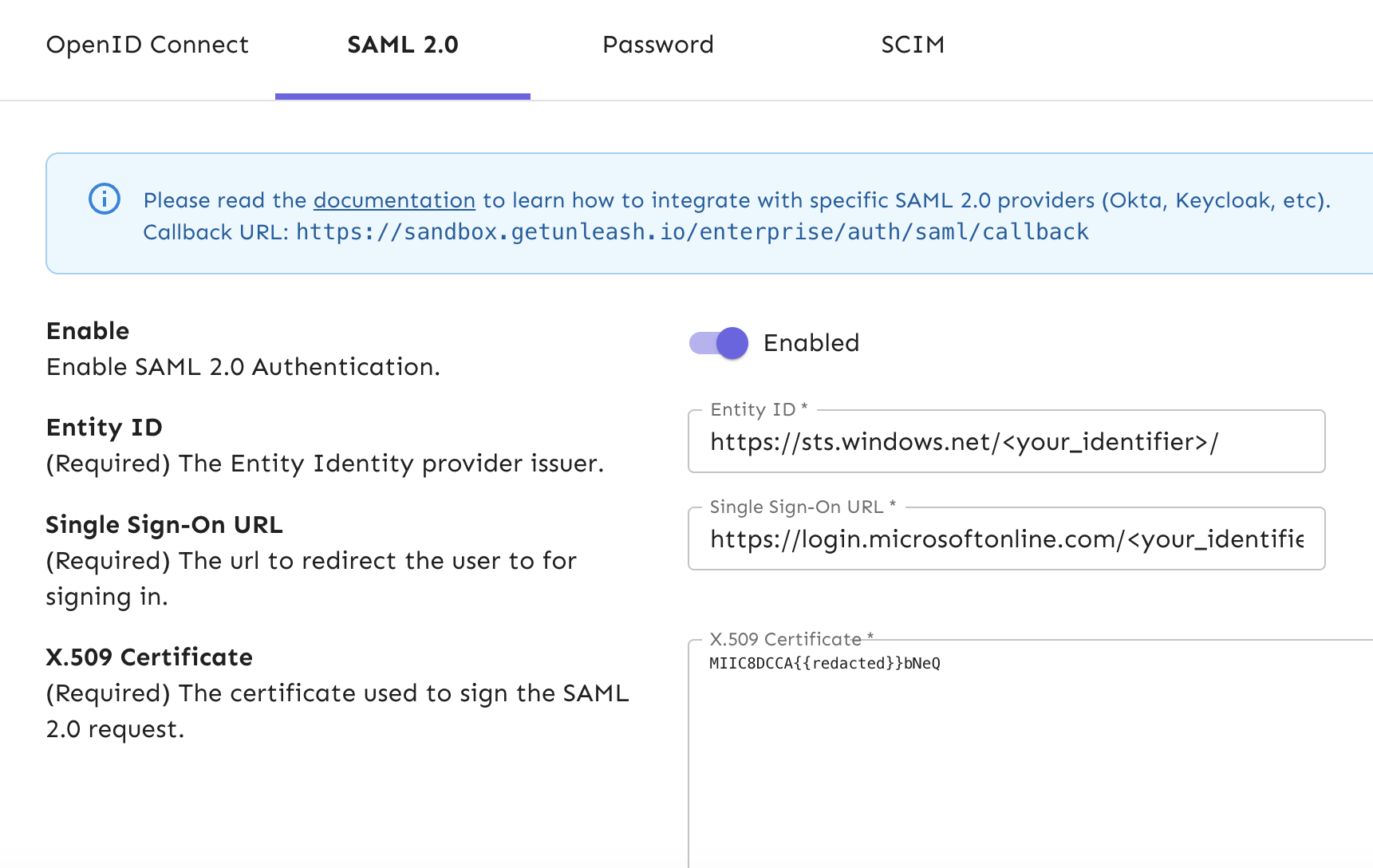This screenshot has height=868, width=1373.
Task: Click the Entity ID field label
Action: click(755, 409)
